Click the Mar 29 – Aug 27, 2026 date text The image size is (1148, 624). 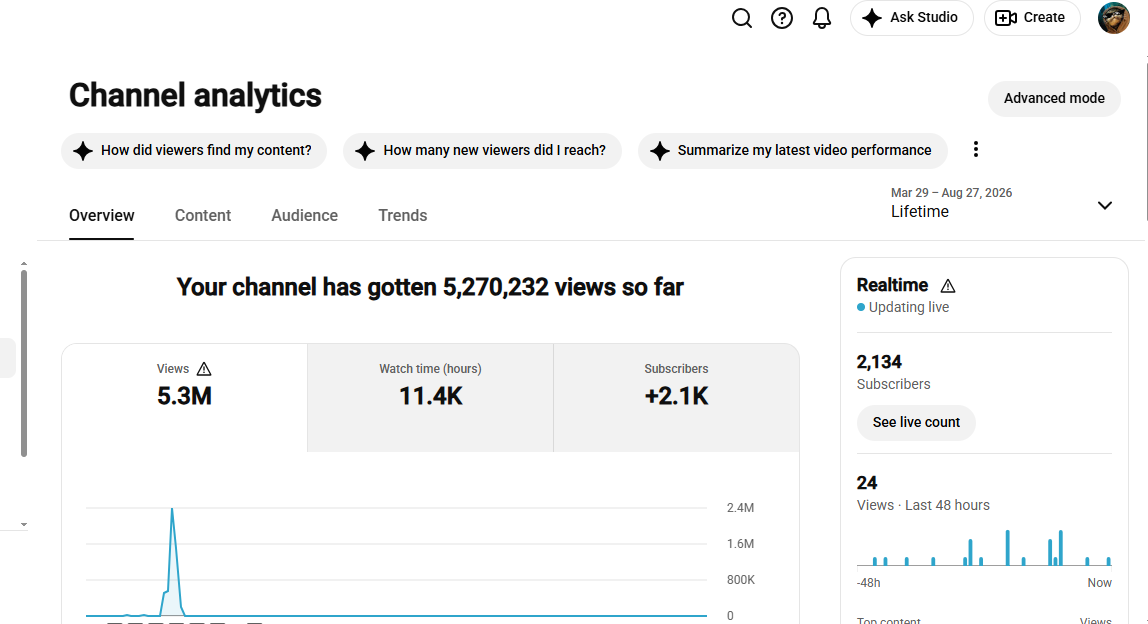(951, 193)
